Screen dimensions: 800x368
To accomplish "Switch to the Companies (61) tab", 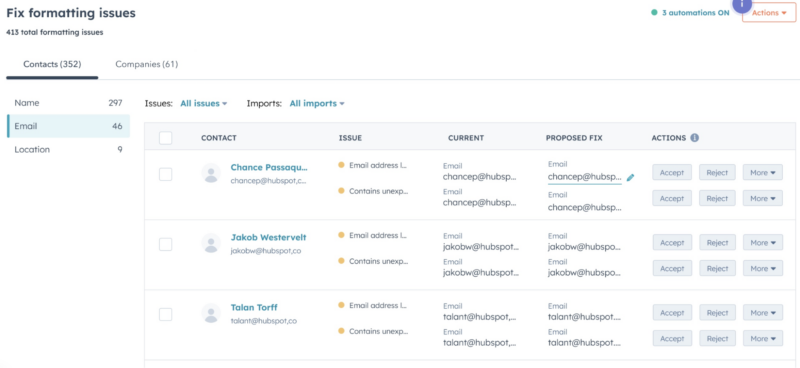I will click(x=146, y=64).
